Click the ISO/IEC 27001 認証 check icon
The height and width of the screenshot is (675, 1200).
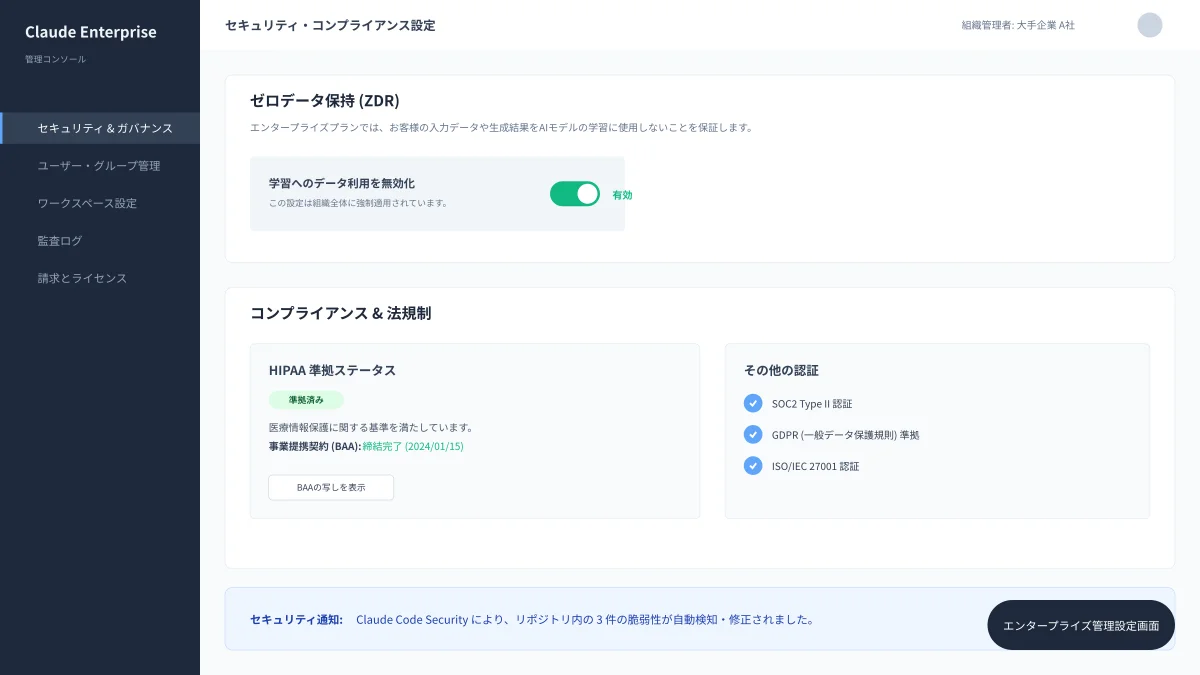click(753, 465)
